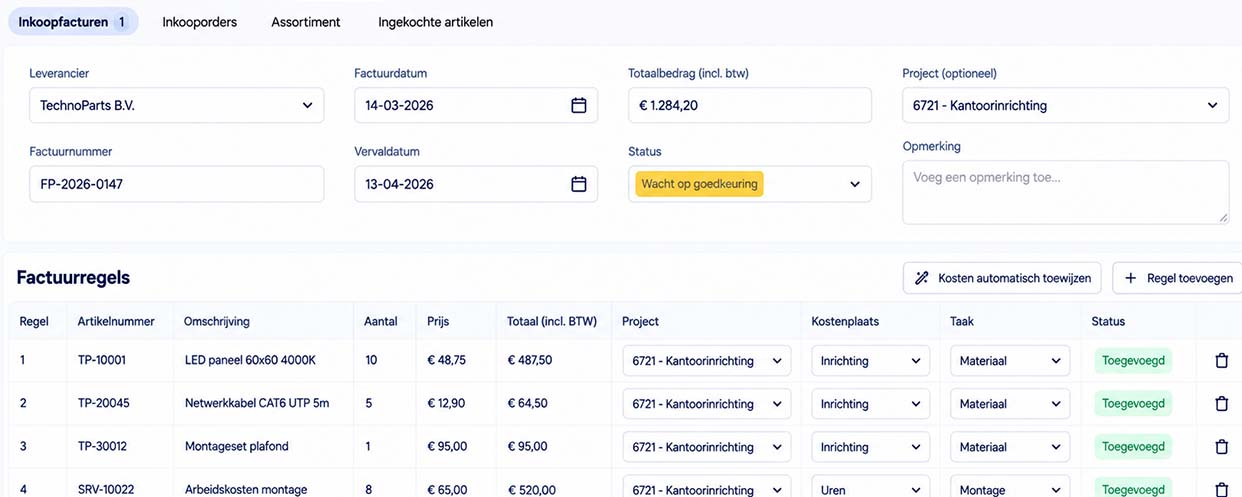1242x497 pixels.
Task: Delete the Netwerkkabel CAT6 row via trash icon
Action: click(x=1221, y=404)
